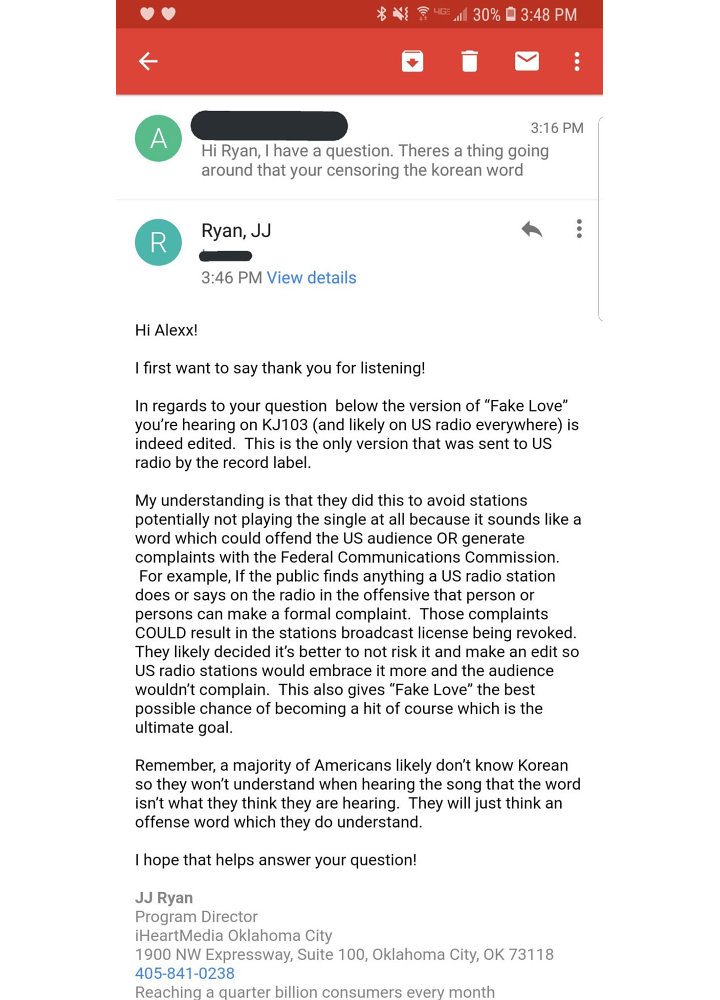Tap the Wi-Fi signal status icon
The height and width of the screenshot is (1000, 720).
coord(423,14)
